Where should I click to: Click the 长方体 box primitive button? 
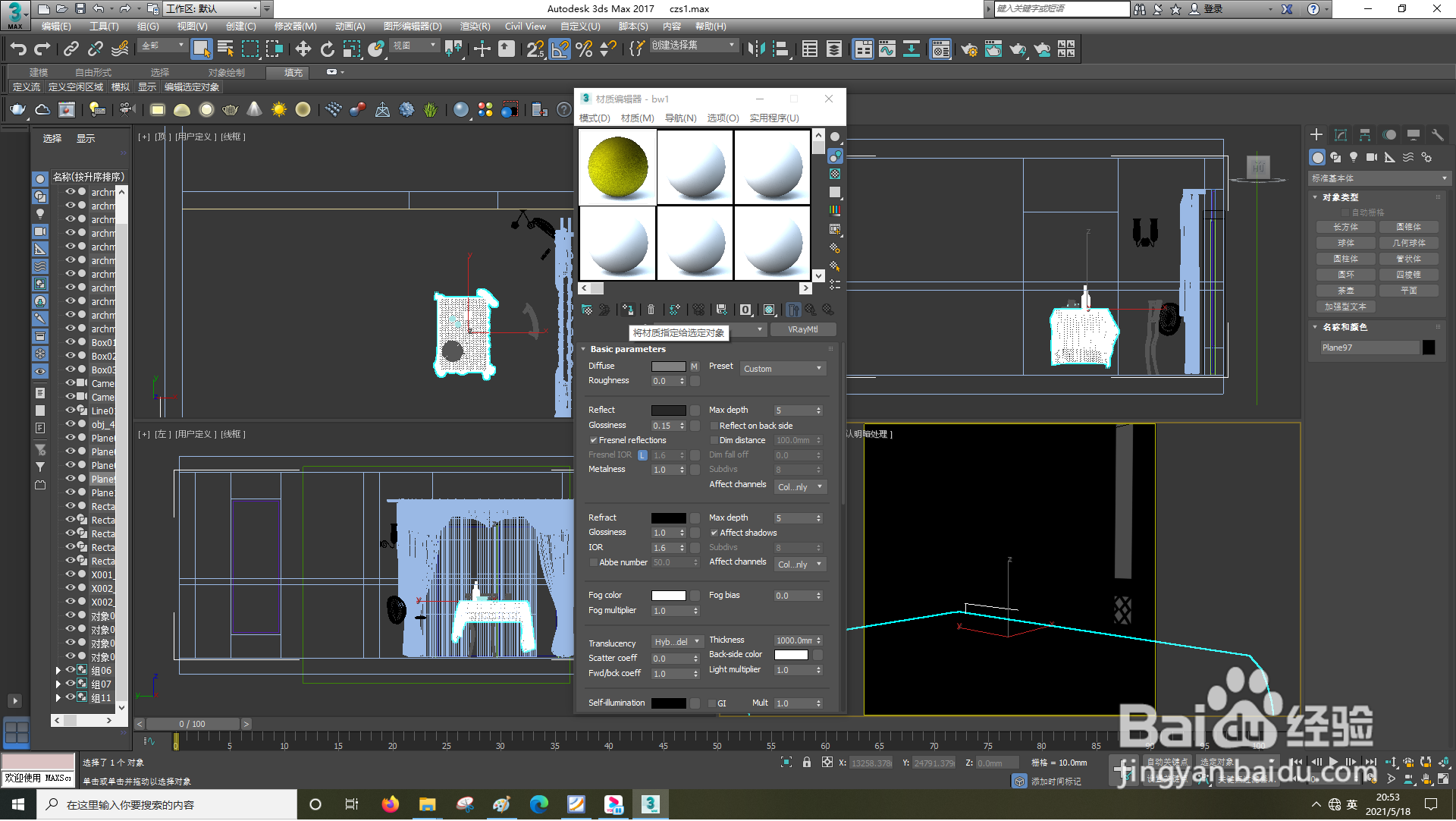click(x=1346, y=228)
